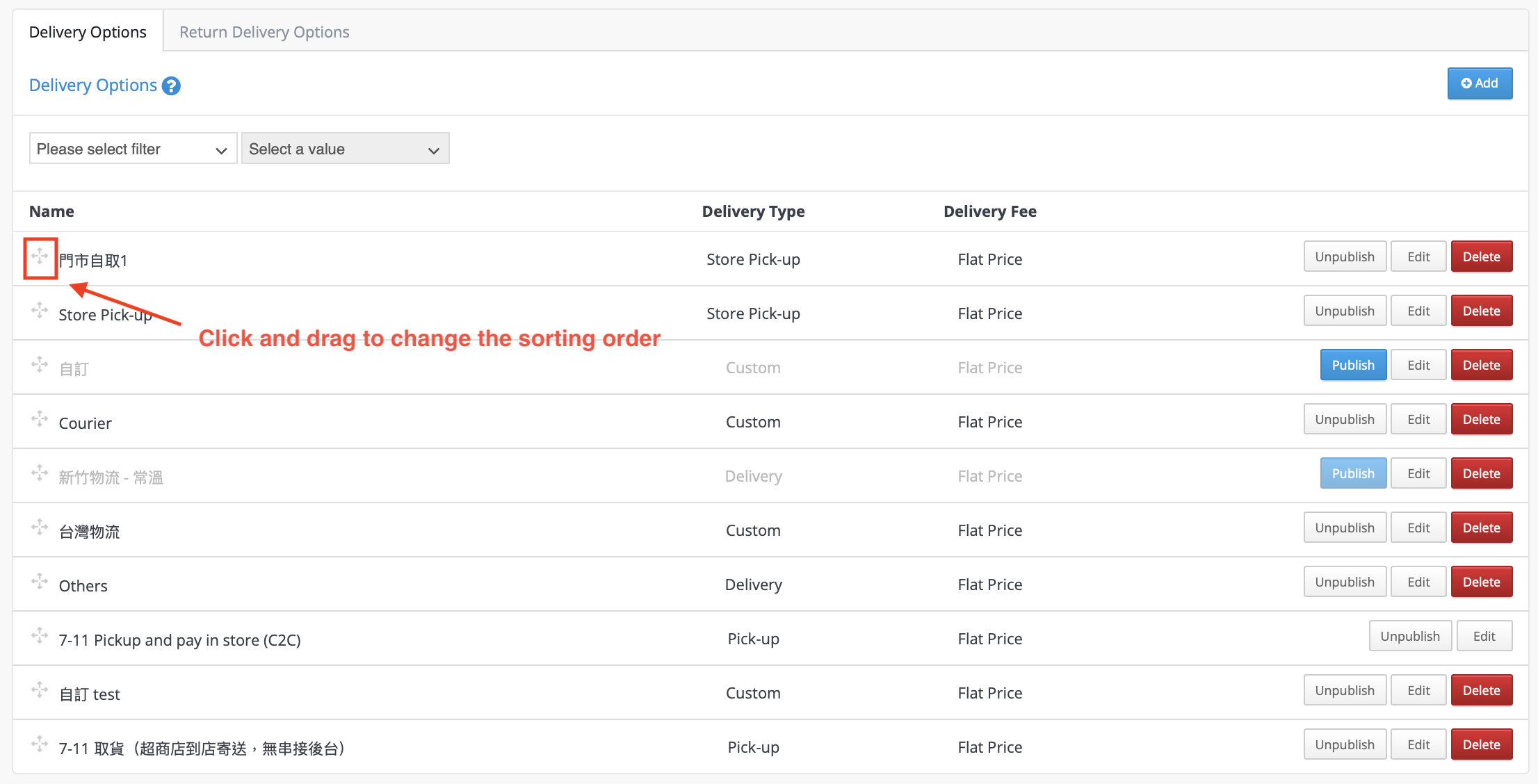The height and width of the screenshot is (784, 1538).
Task: Delete the 自訂 delivery option
Action: (1482, 365)
